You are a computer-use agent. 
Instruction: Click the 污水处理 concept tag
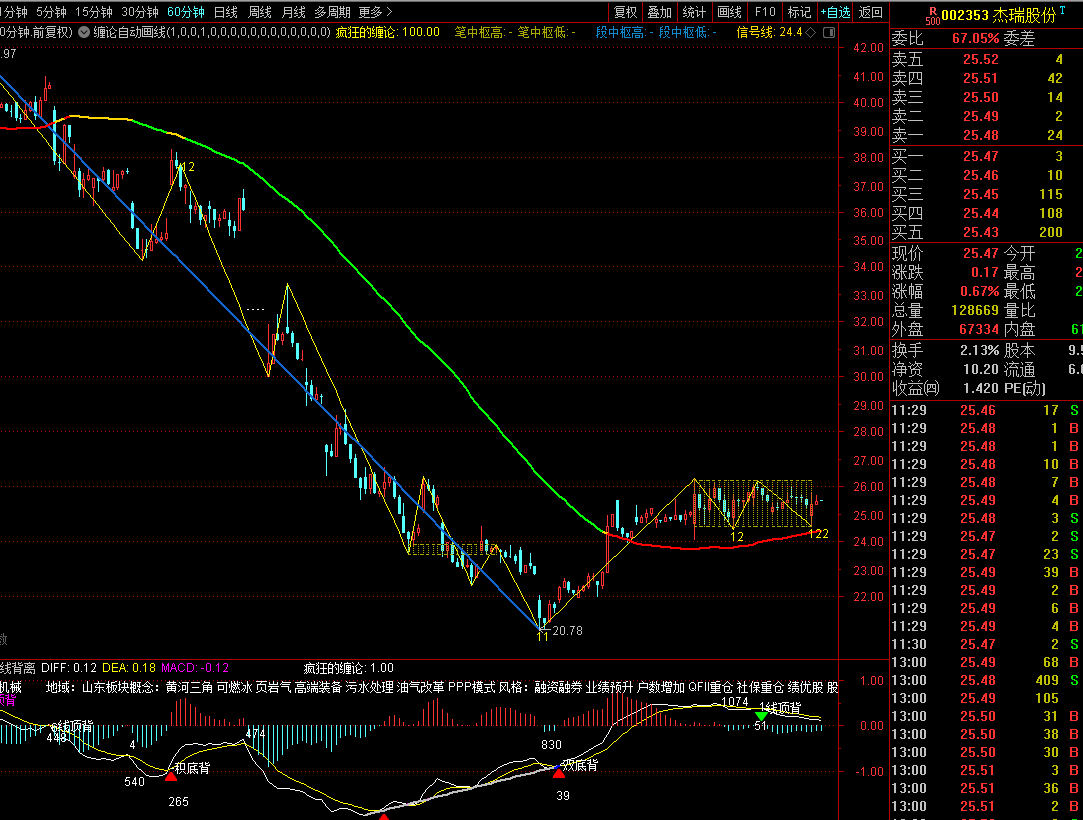370,687
